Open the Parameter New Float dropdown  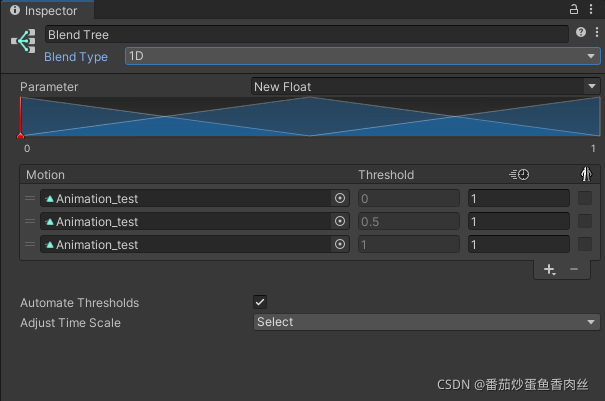(426, 86)
